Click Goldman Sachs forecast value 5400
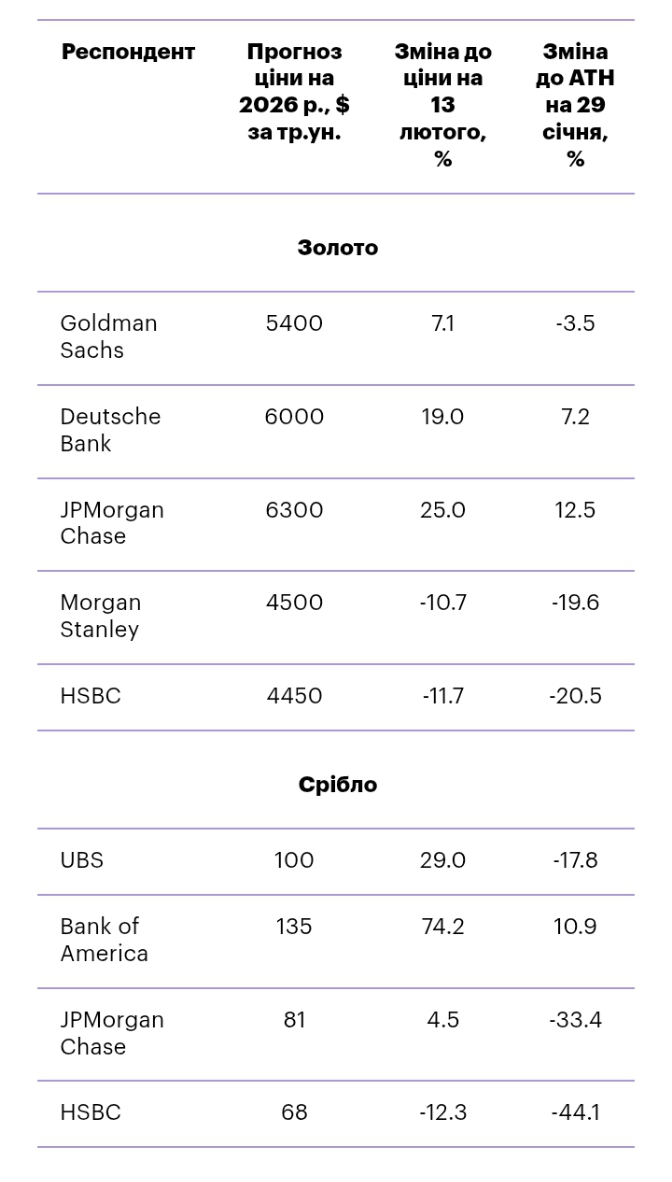Screen dimensions: 672x1182 coord(294,324)
